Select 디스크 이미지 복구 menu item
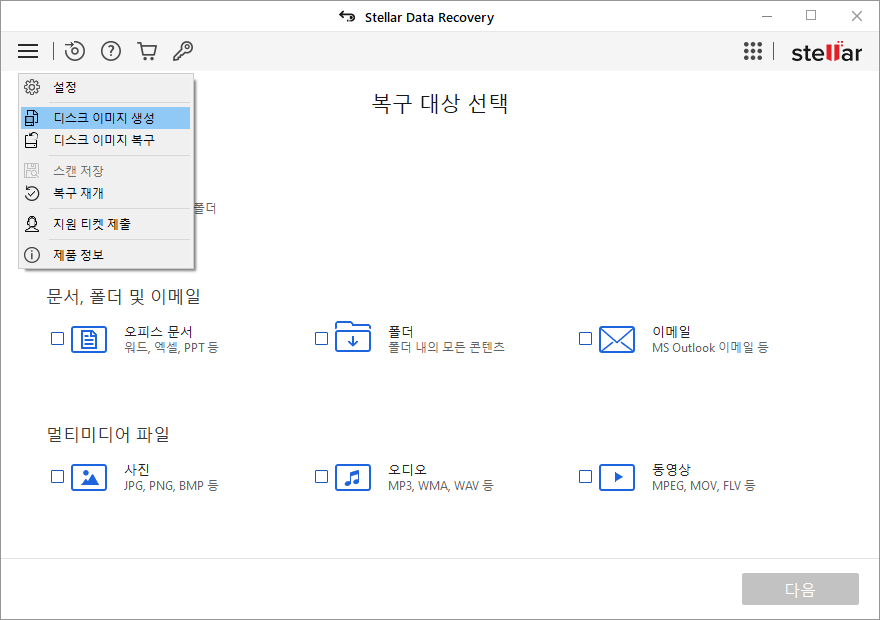The image size is (880, 620). pyautogui.click(x=106, y=140)
